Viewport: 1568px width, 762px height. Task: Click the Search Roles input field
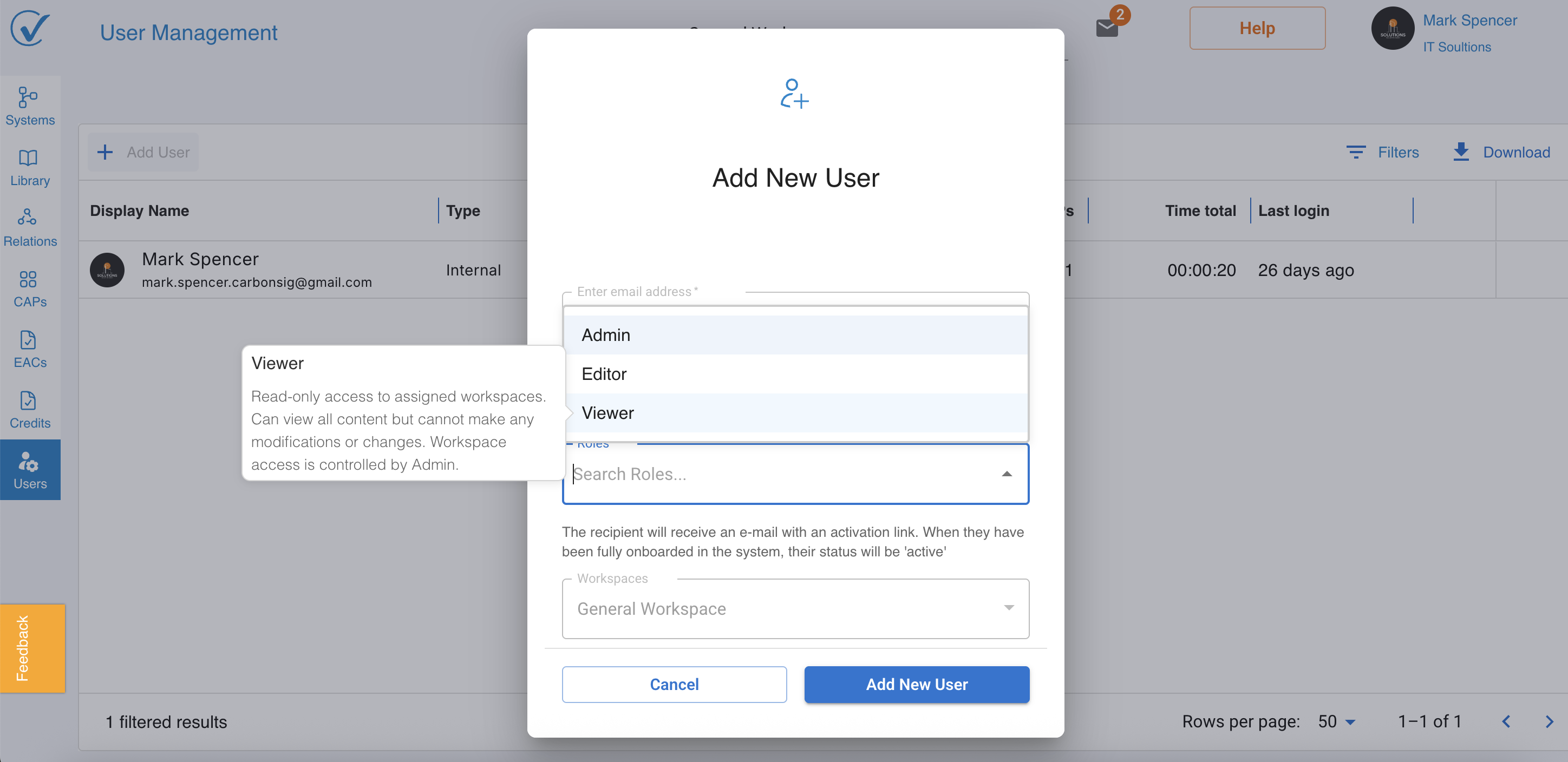[779, 474]
